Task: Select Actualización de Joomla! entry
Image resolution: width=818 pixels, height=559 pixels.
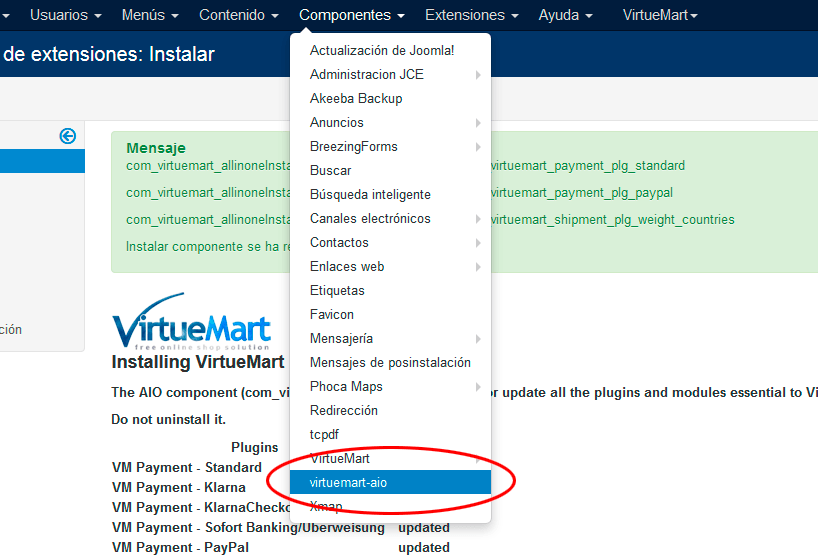Action: 390,51
